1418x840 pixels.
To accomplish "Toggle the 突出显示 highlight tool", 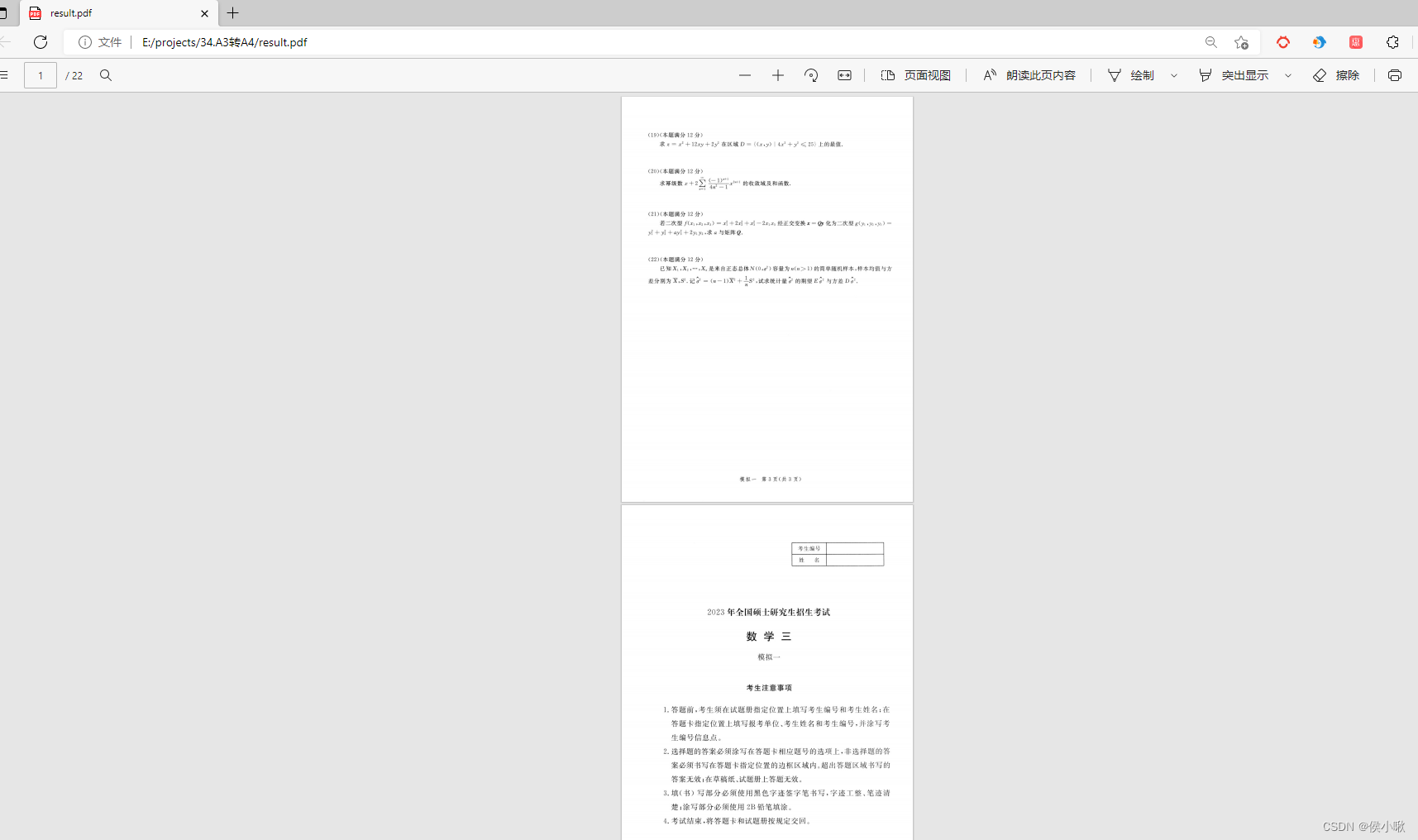I will (1236, 75).
